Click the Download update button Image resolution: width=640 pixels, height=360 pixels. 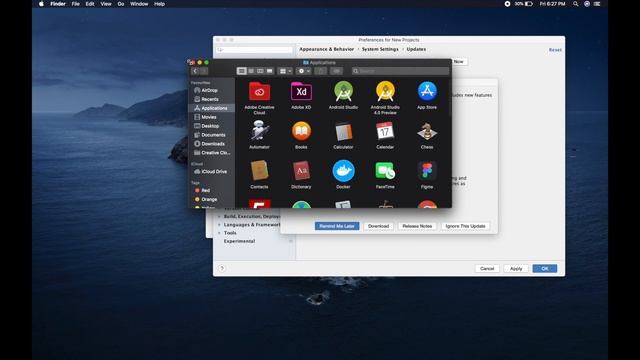(x=378, y=226)
